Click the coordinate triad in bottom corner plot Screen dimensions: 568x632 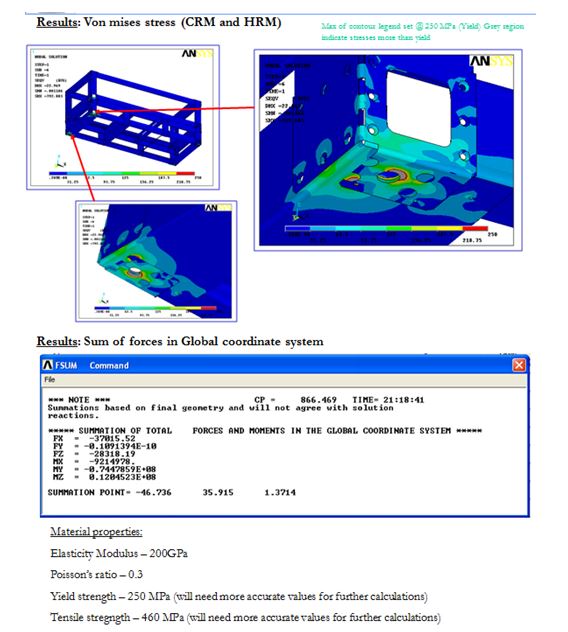pos(104,299)
